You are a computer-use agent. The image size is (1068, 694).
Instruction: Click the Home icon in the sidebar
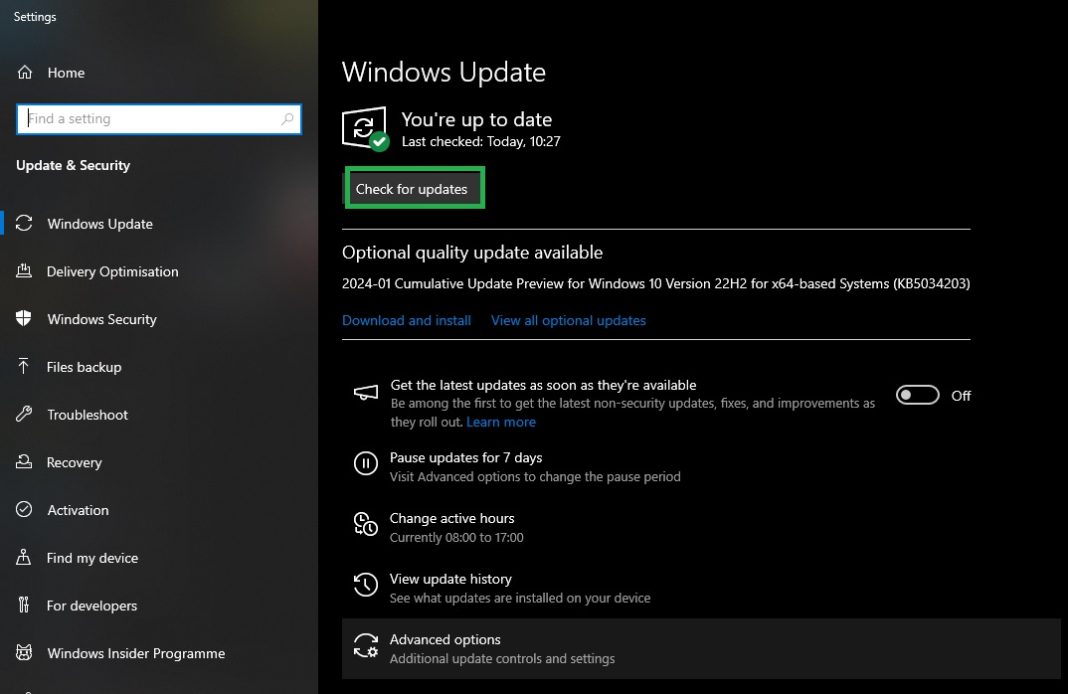tap(25, 72)
